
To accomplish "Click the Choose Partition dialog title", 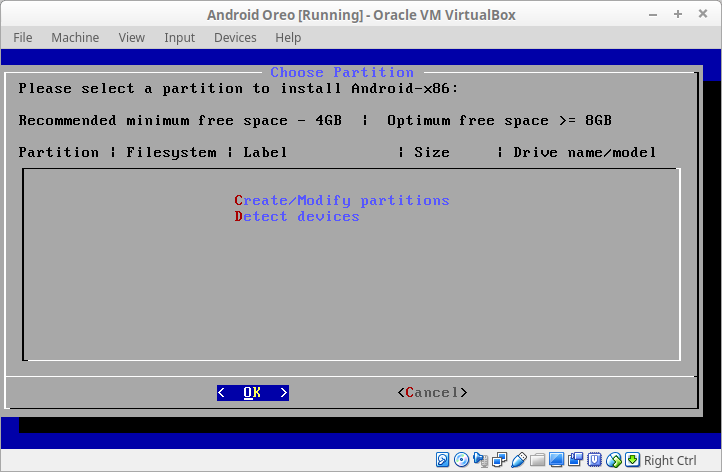I will click(x=342, y=72).
